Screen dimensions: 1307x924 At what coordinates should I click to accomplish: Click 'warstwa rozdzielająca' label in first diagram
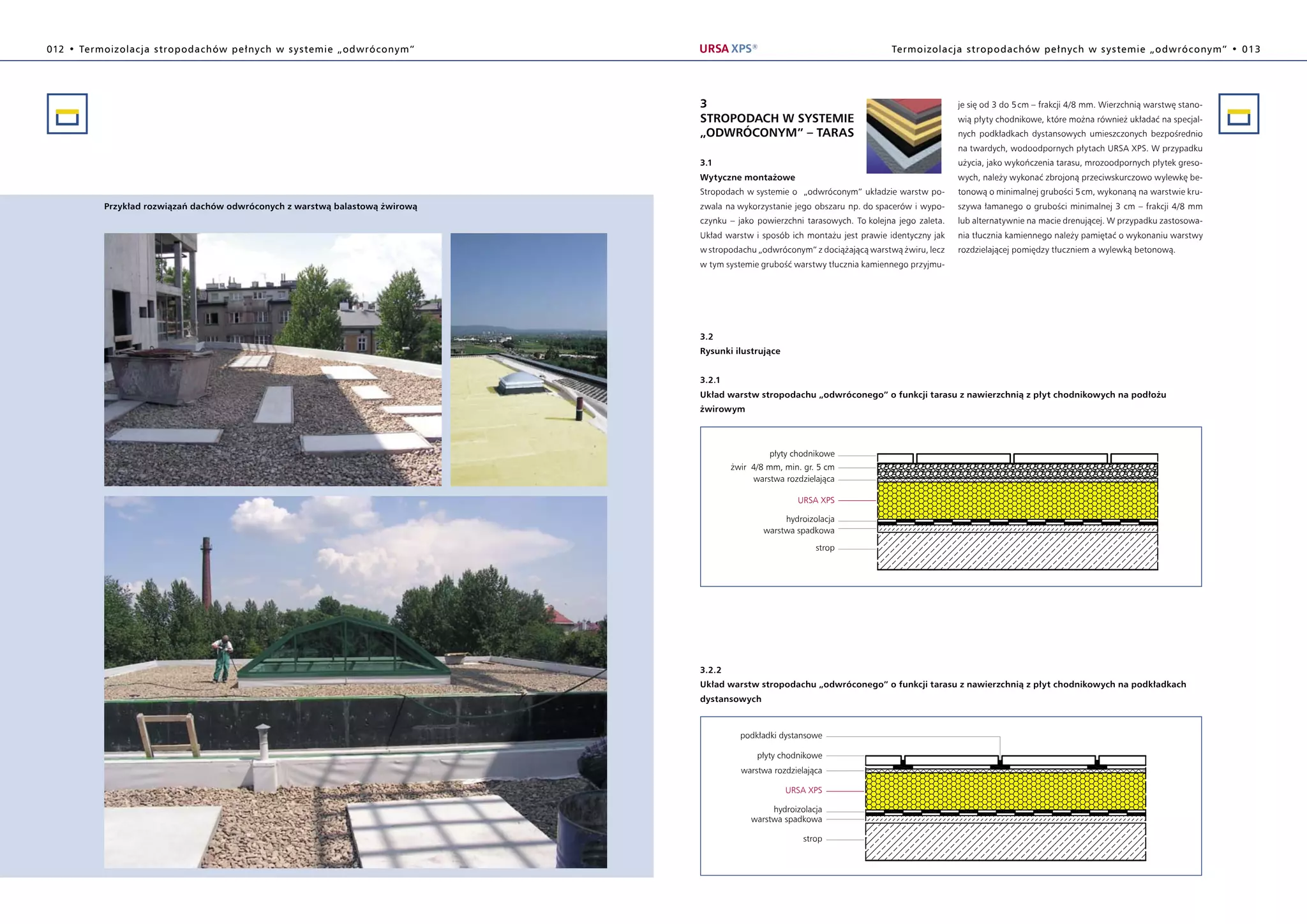tap(793, 479)
